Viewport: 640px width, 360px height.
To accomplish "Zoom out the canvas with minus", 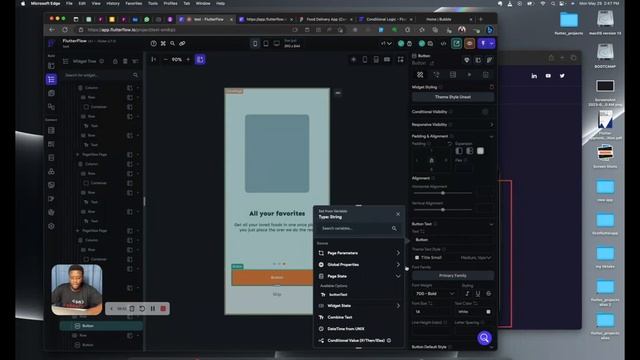I will (x=165, y=60).
